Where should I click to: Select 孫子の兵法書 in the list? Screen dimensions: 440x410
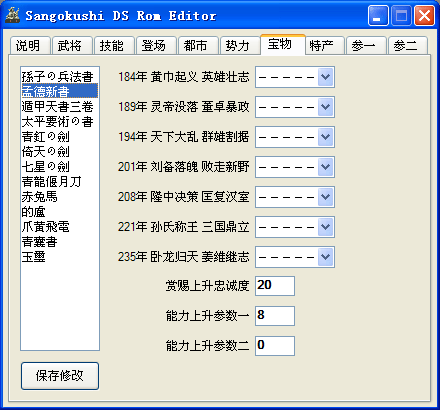(60, 76)
